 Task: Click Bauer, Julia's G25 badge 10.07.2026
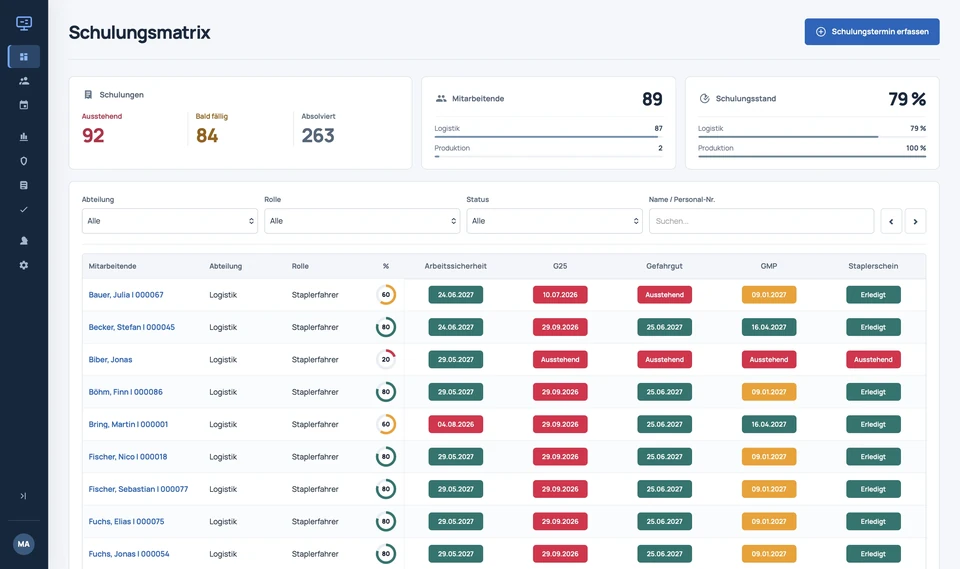click(560, 295)
